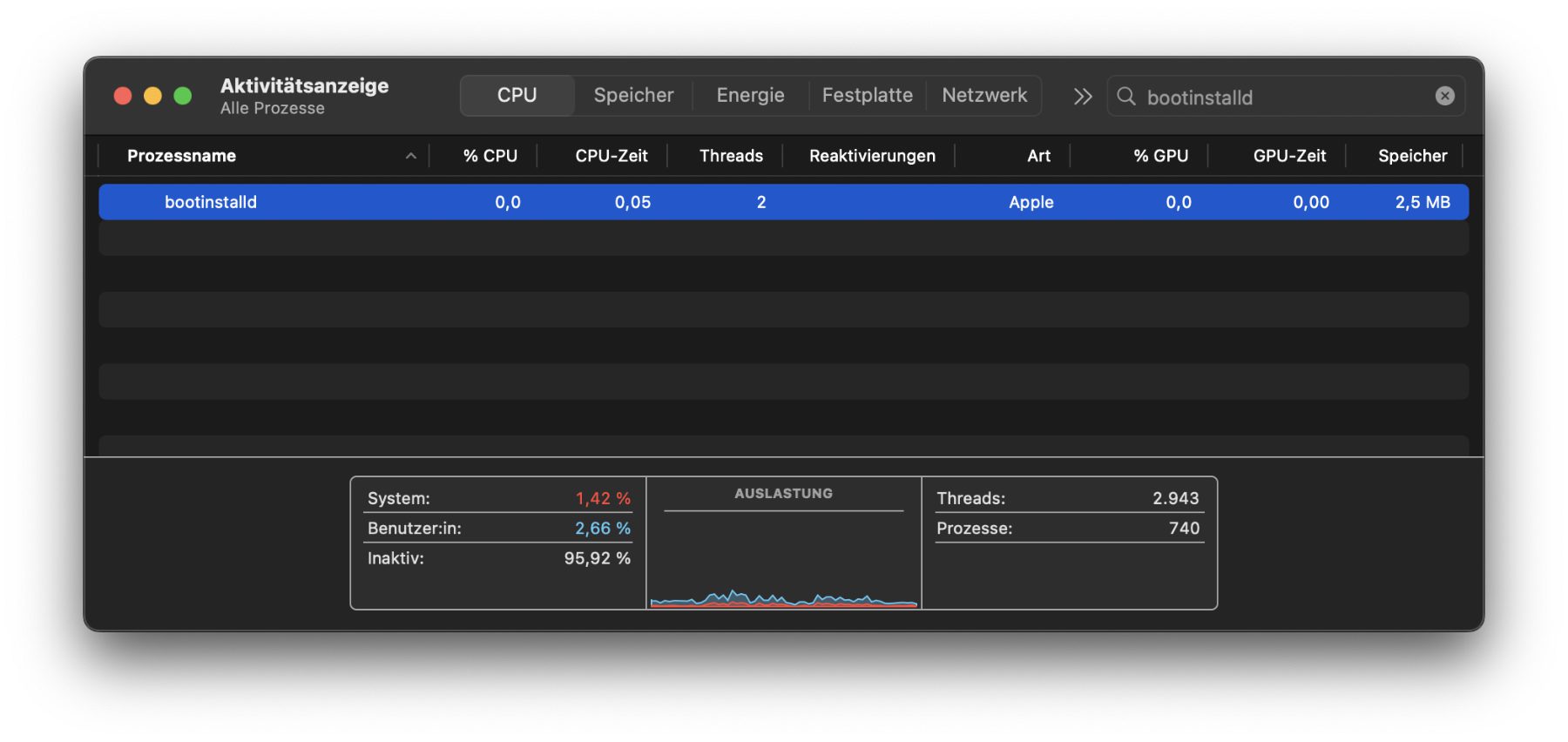Switch to the Energie tab

(x=750, y=95)
